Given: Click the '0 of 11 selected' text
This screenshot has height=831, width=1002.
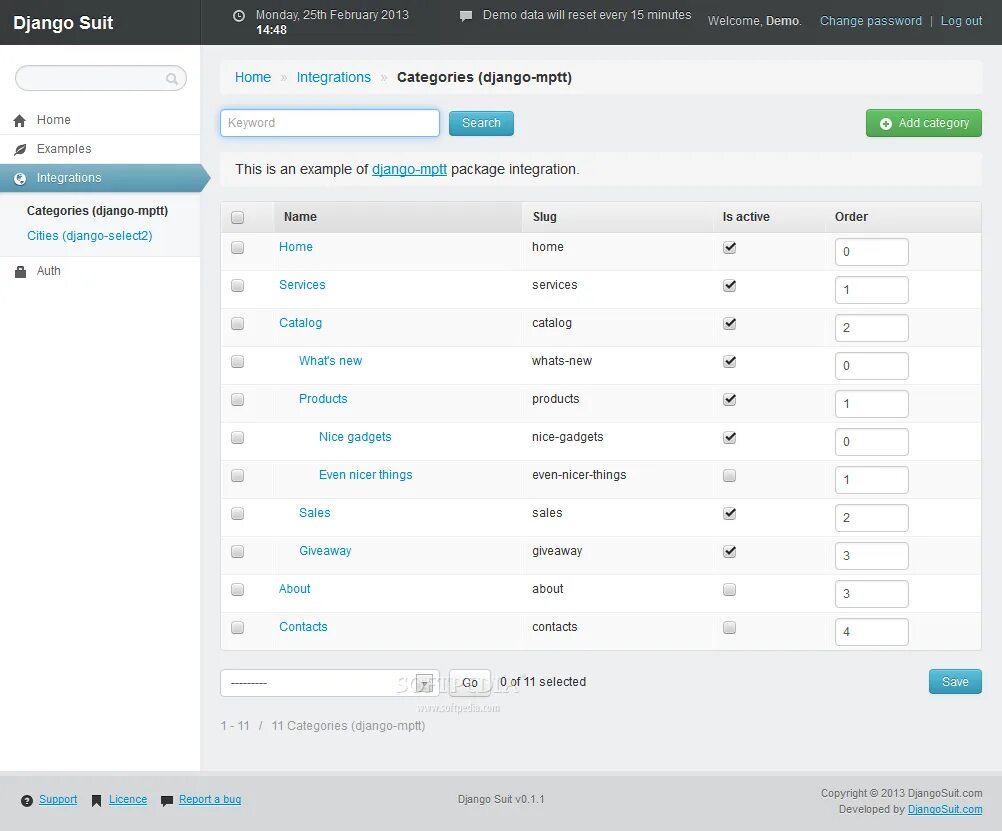Looking at the screenshot, I should (543, 682).
